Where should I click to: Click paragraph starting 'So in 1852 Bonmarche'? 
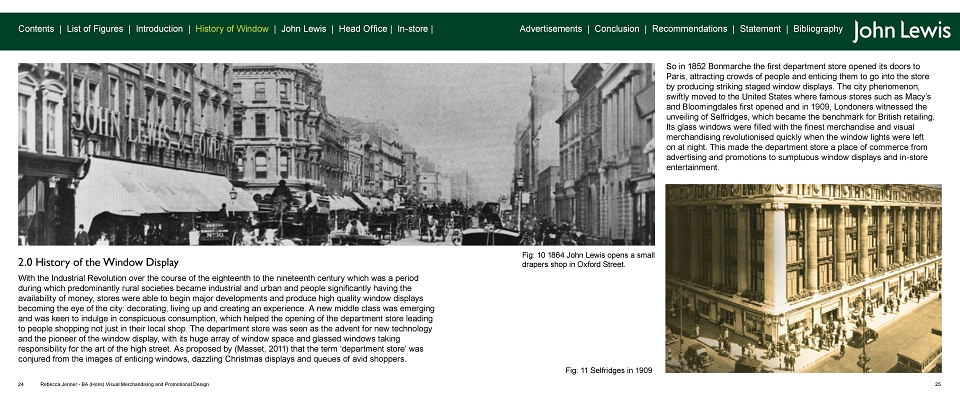tap(800, 116)
